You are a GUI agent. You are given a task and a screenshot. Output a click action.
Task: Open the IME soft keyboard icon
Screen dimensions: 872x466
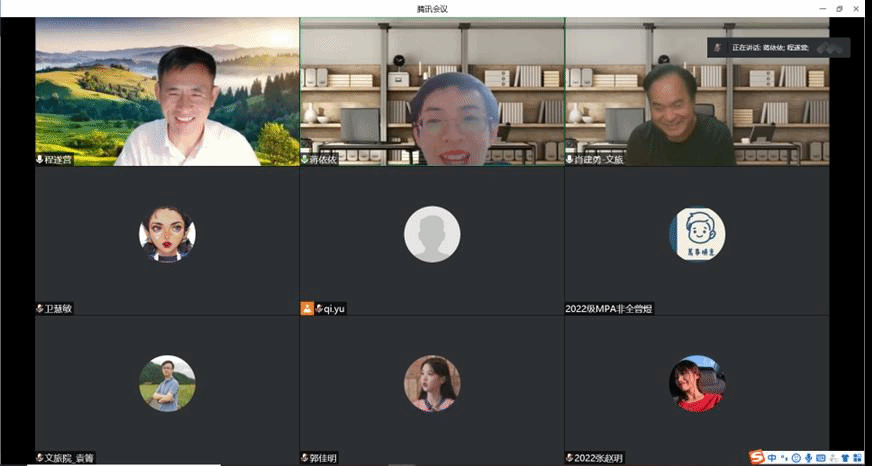[820, 457]
